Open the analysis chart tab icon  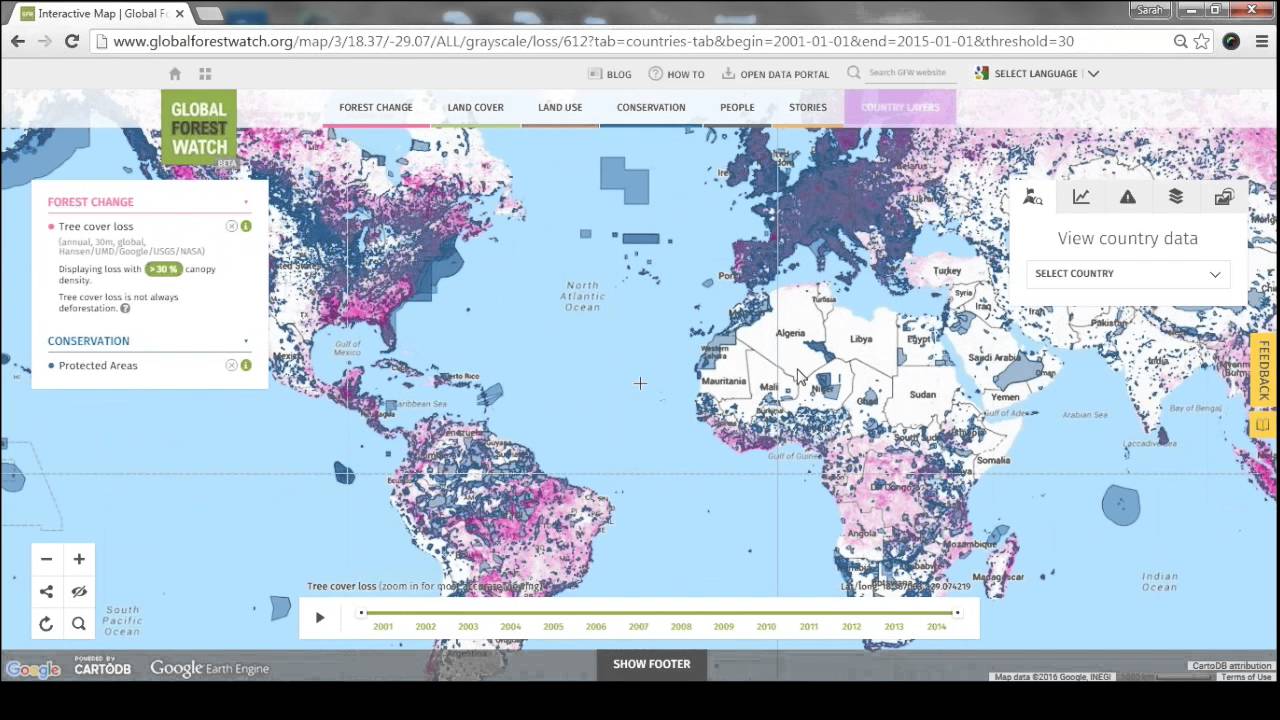coord(1081,197)
